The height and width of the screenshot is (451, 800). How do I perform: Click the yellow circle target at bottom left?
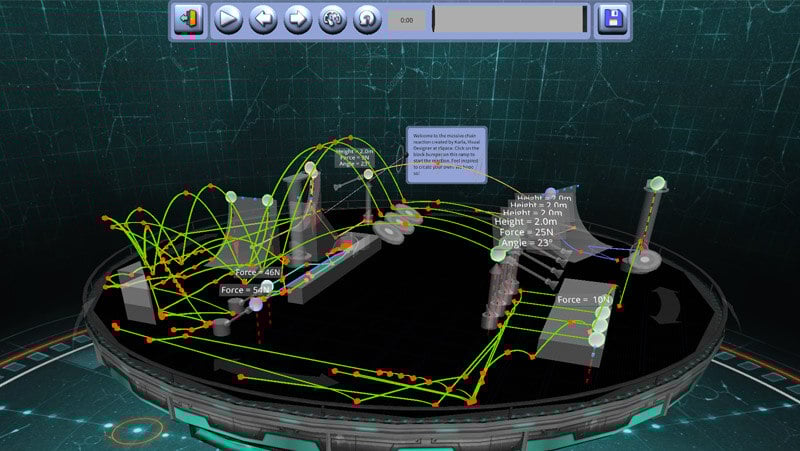pos(137,432)
